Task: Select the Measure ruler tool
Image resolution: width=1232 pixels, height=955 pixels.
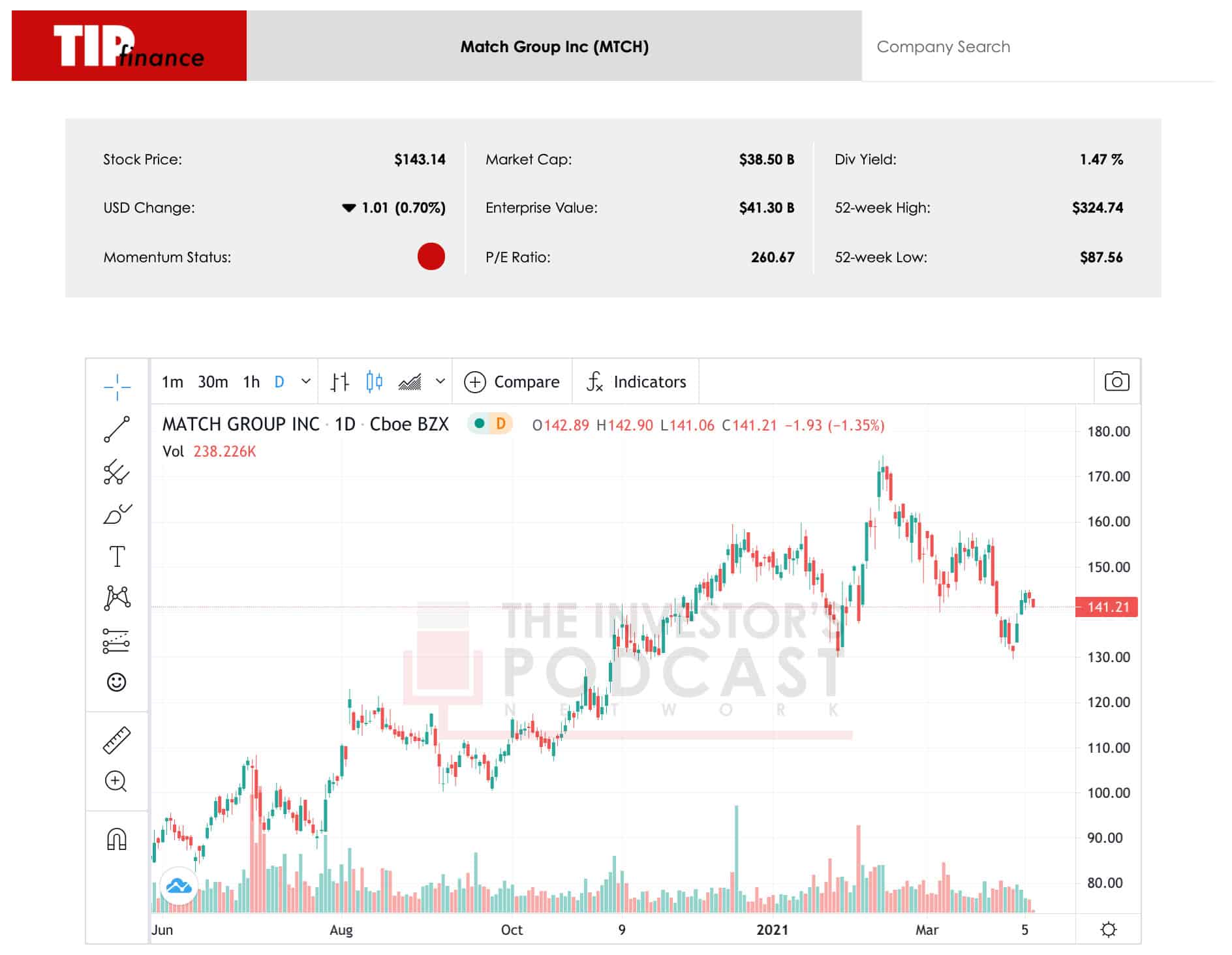Action: coord(116,739)
